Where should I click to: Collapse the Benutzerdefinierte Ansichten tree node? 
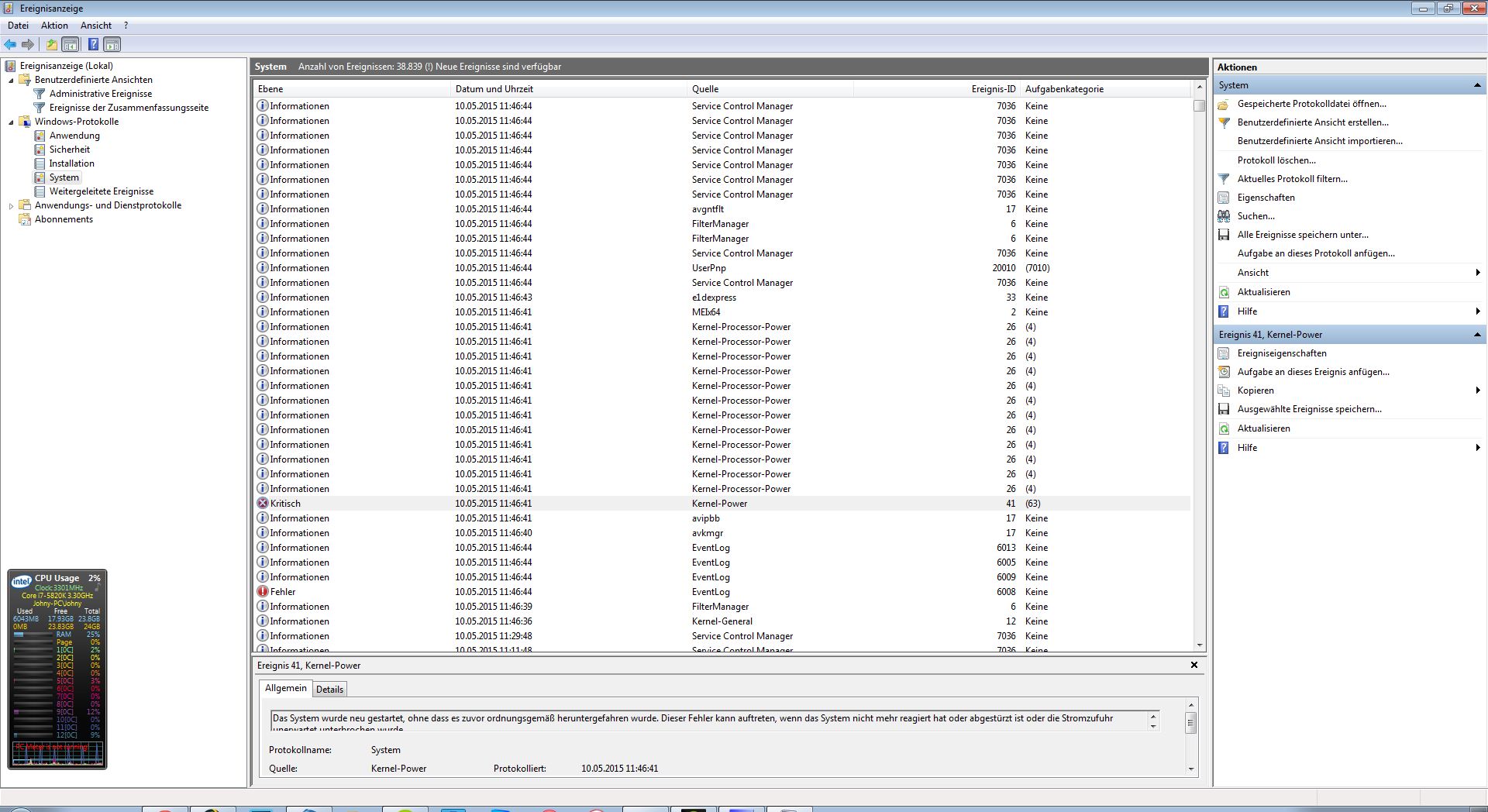tap(11, 80)
